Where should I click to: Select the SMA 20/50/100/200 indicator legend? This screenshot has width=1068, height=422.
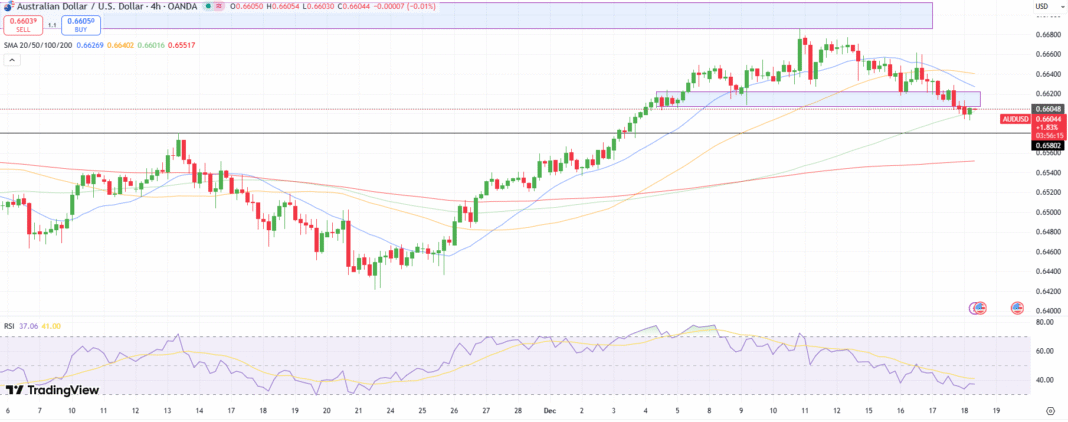tap(33, 45)
